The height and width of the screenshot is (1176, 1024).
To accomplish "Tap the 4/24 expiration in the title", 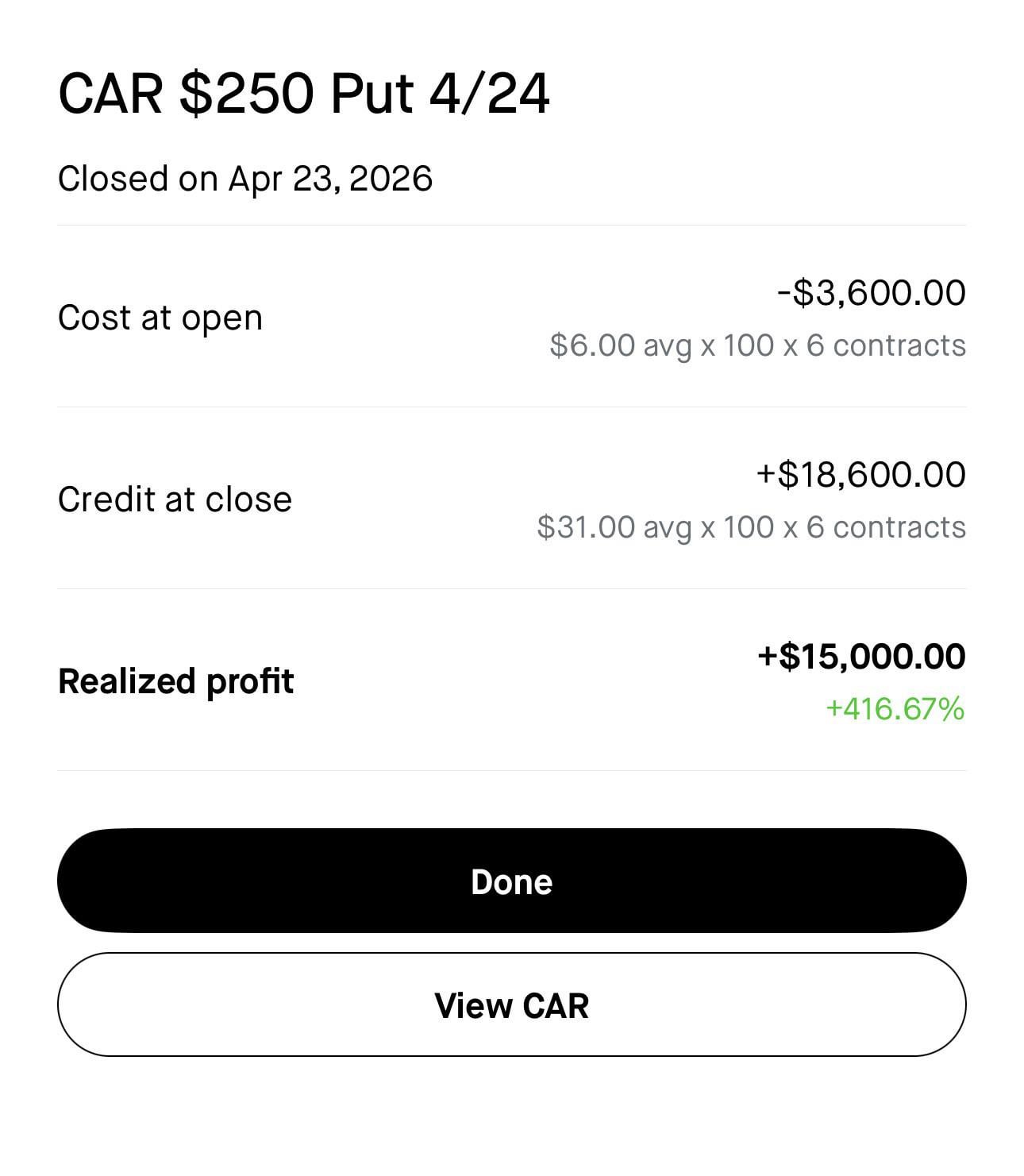I will coord(489,94).
